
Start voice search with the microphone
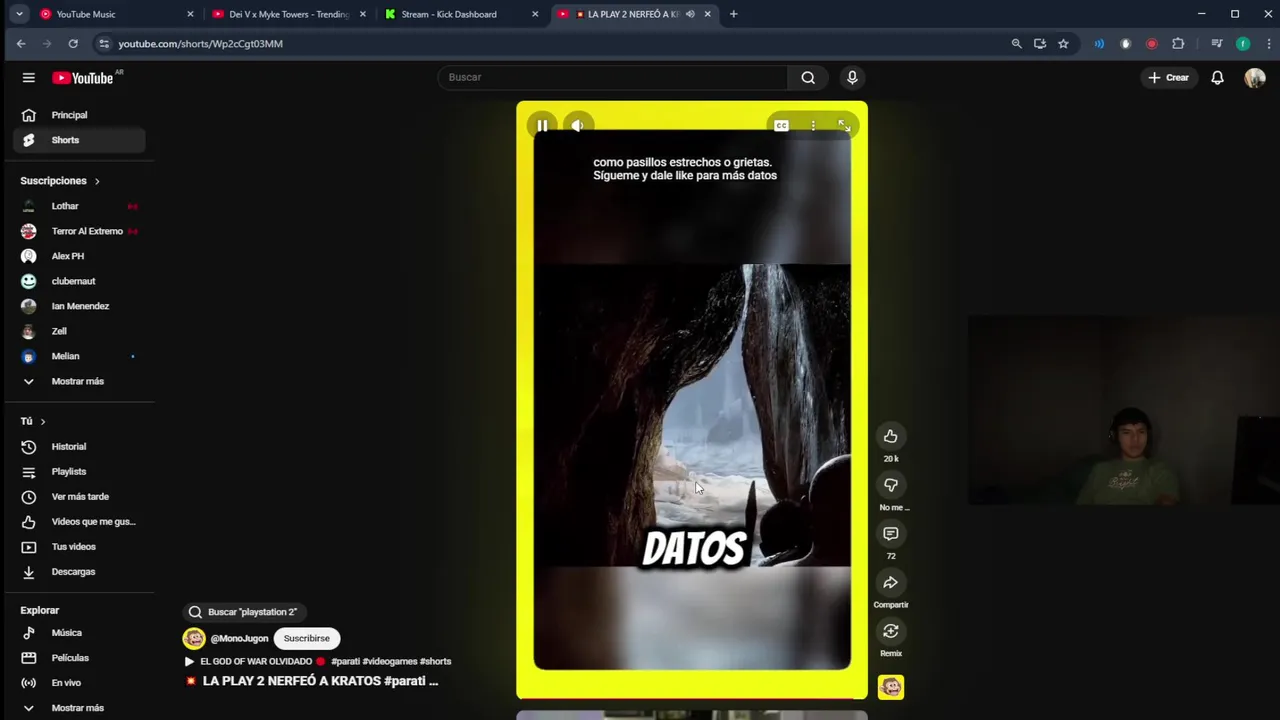pyautogui.click(x=852, y=77)
